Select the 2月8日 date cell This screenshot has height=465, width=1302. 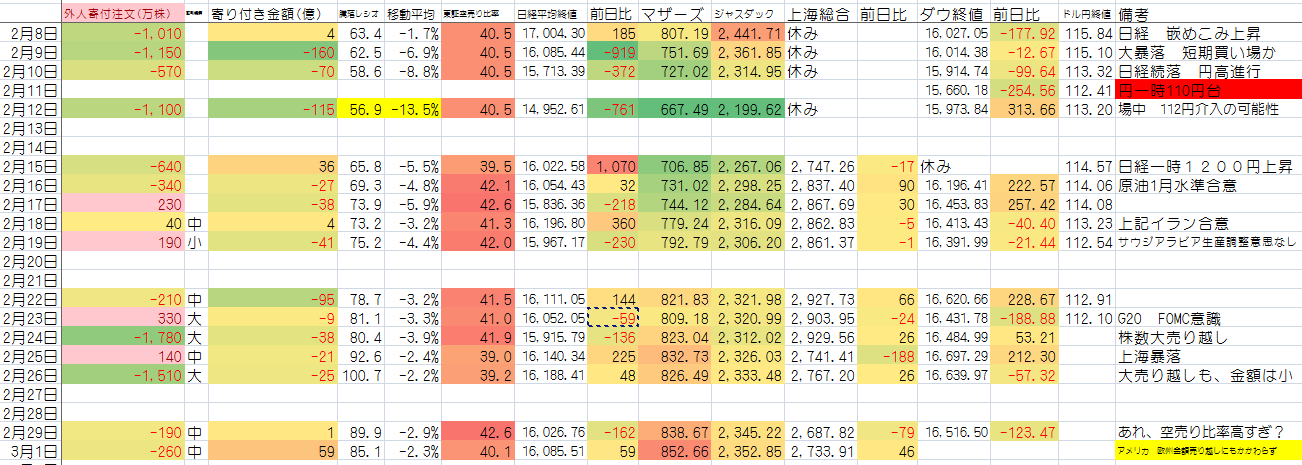[30, 34]
